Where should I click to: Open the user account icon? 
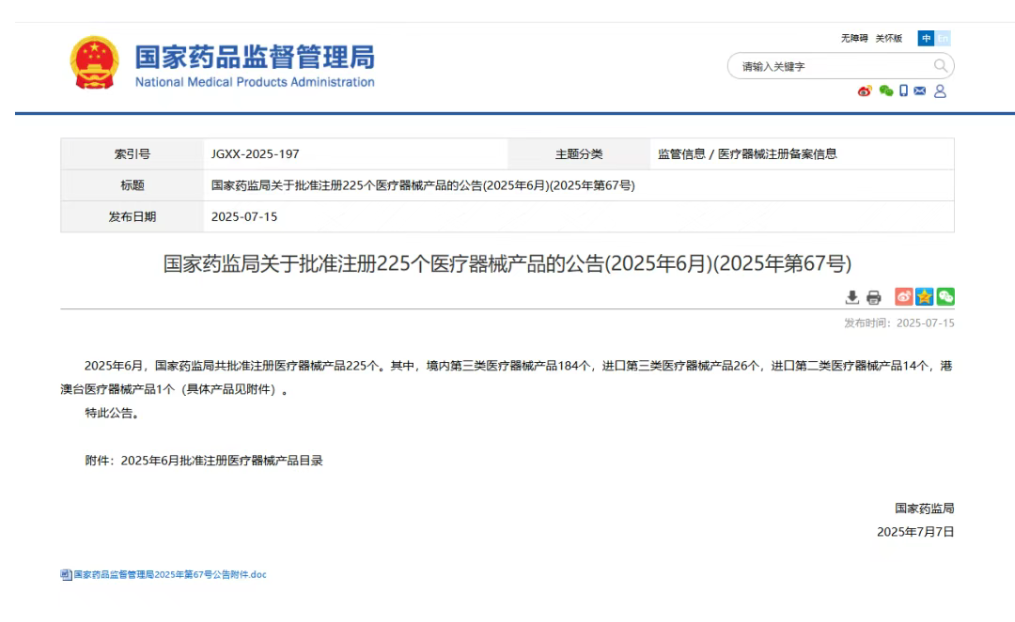click(x=940, y=91)
